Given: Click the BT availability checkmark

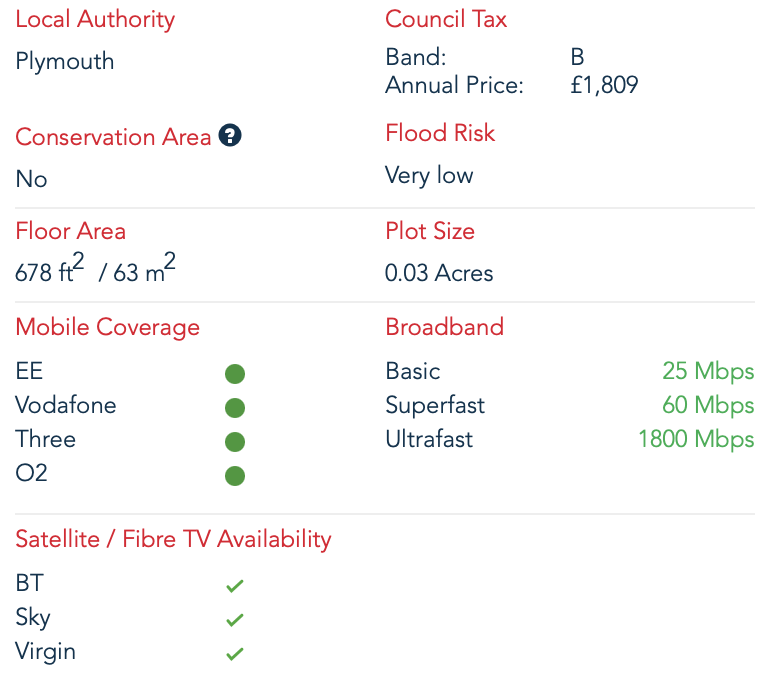Looking at the screenshot, I should tap(235, 586).
